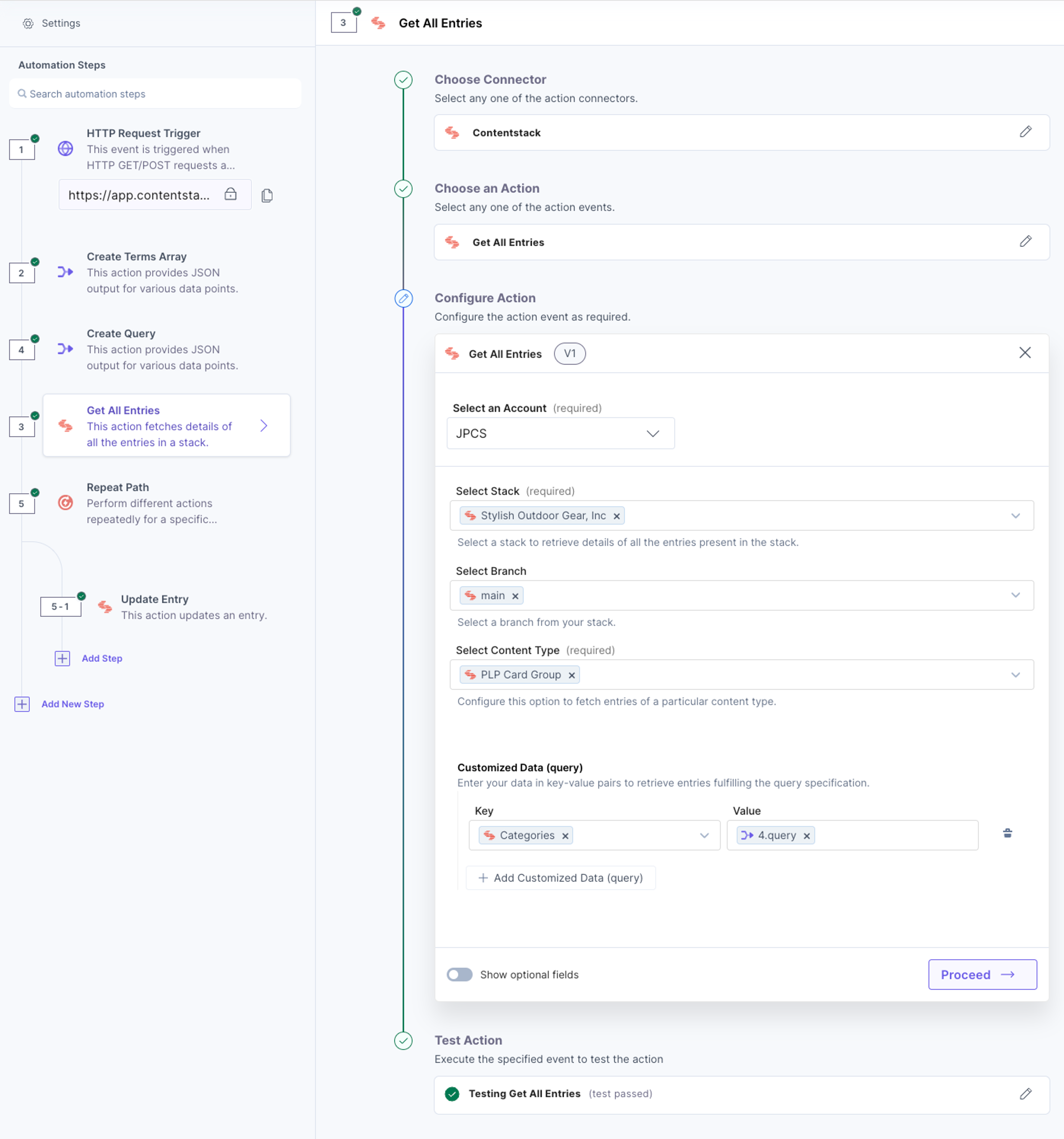The image size is (1064, 1139).
Task: Click the Add Step link
Action: click(x=102, y=658)
